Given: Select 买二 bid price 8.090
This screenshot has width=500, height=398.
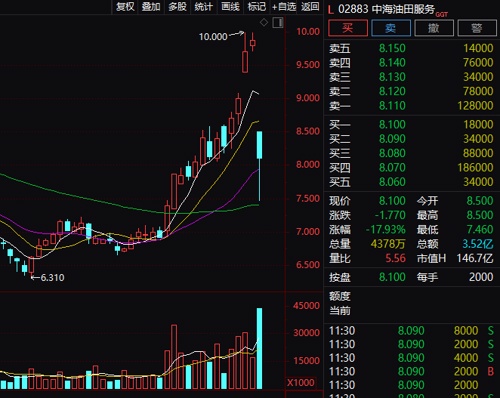Looking at the screenshot, I should point(392,139).
